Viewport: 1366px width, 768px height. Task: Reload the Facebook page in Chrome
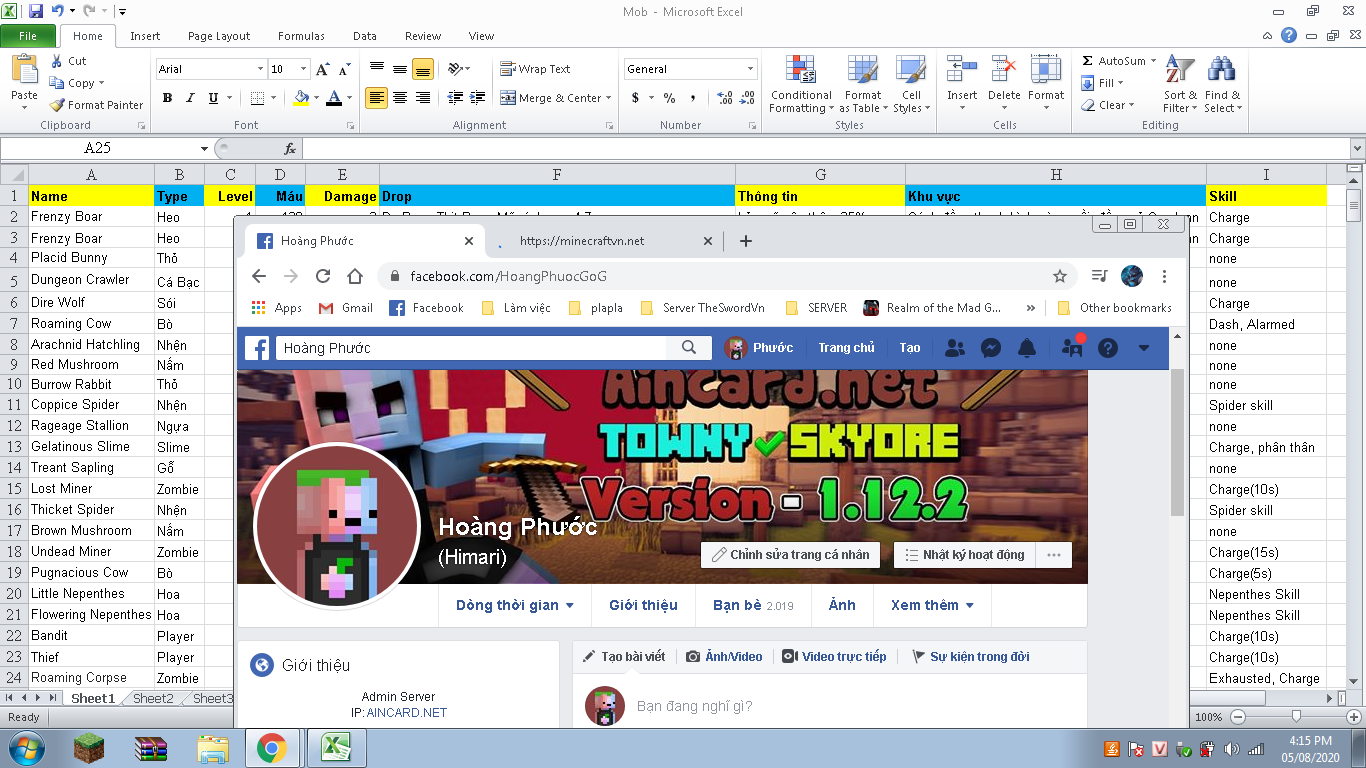coord(322,276)
